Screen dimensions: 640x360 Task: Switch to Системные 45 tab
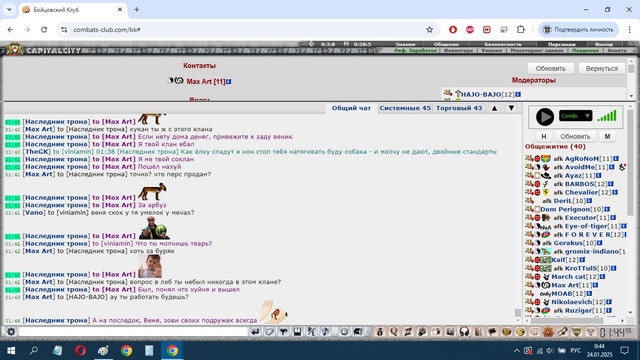(405, 108)
